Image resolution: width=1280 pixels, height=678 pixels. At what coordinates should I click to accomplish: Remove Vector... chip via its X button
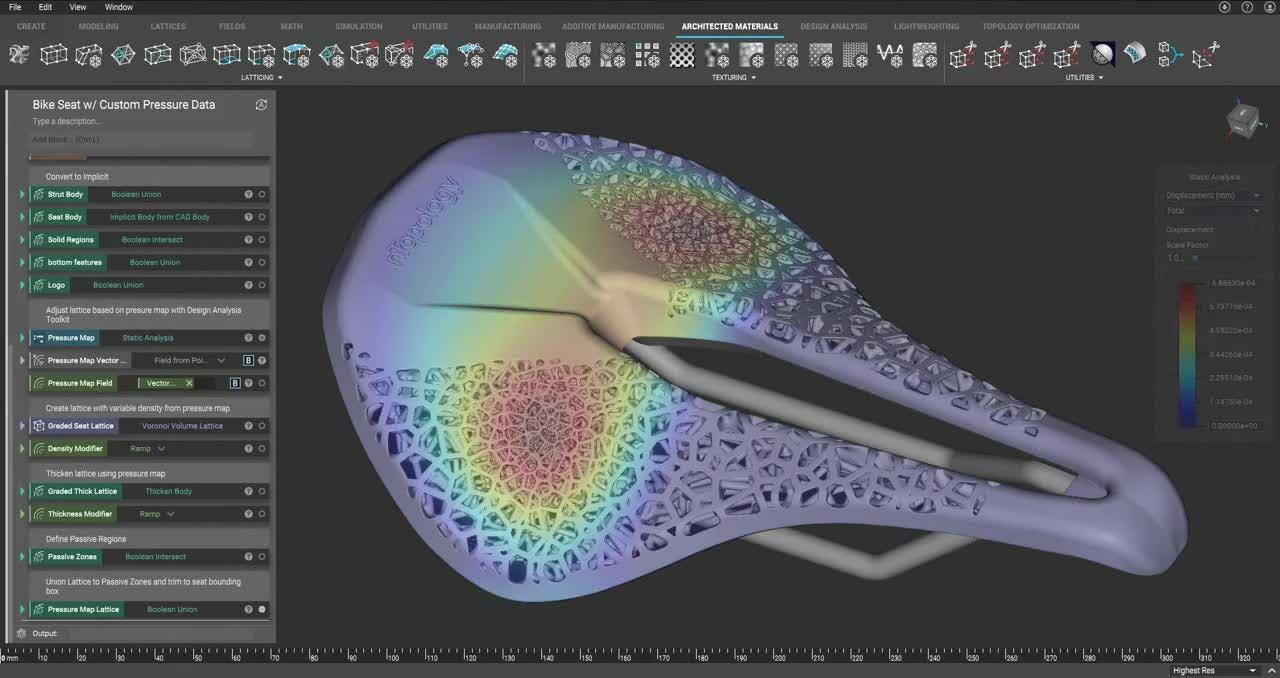click(189, 383)
